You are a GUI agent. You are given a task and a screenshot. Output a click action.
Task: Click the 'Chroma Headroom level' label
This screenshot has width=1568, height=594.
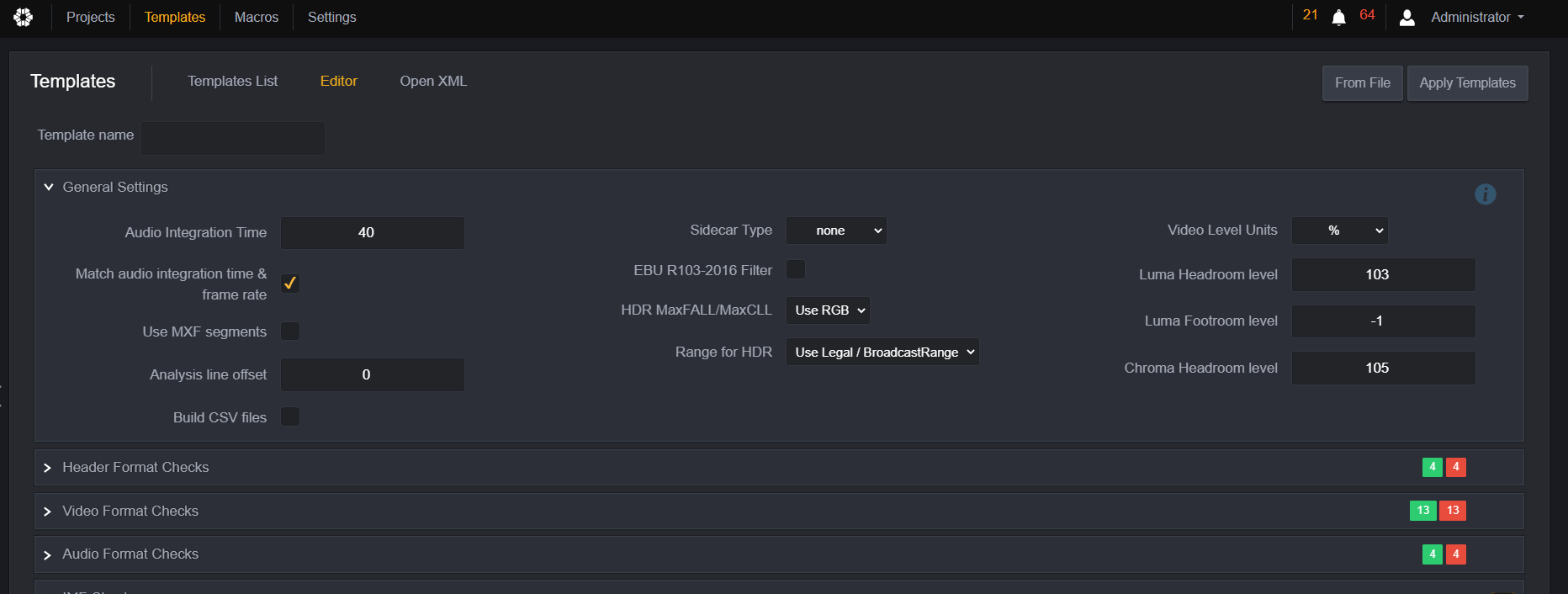click(1201, 368)
